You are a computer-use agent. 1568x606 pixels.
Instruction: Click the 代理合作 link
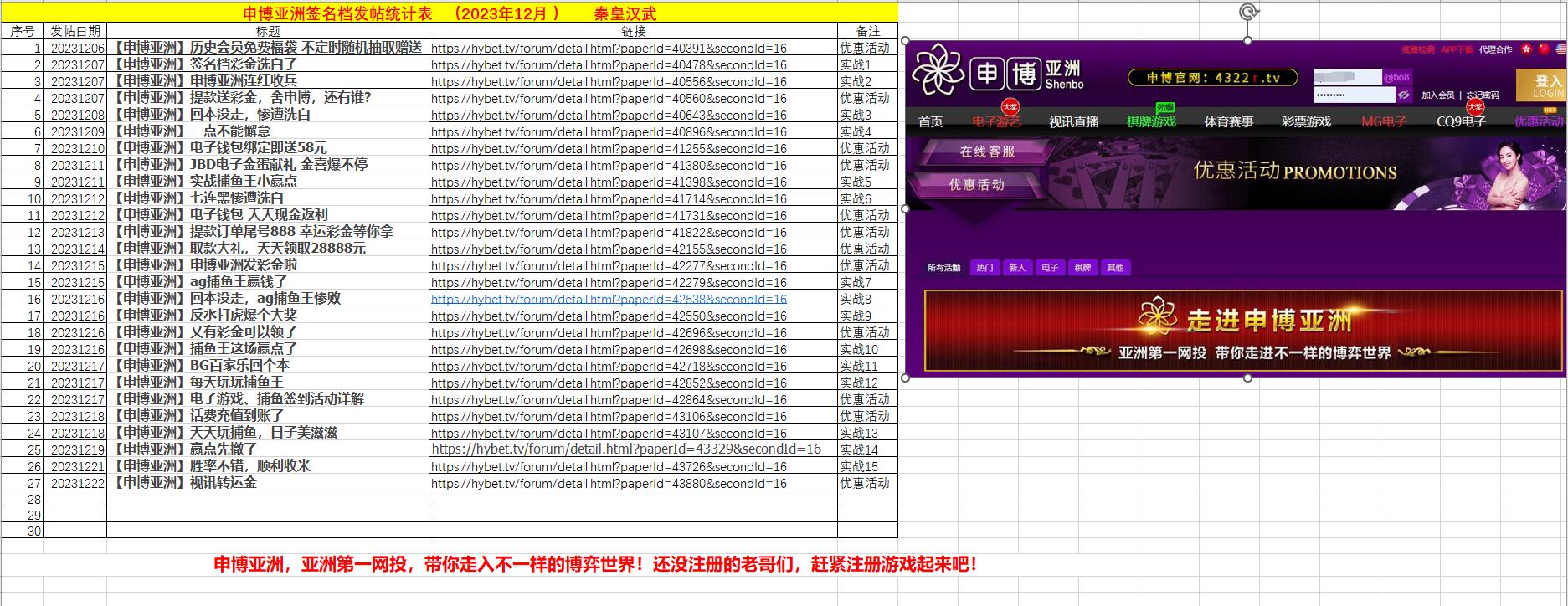(1495, 49)
